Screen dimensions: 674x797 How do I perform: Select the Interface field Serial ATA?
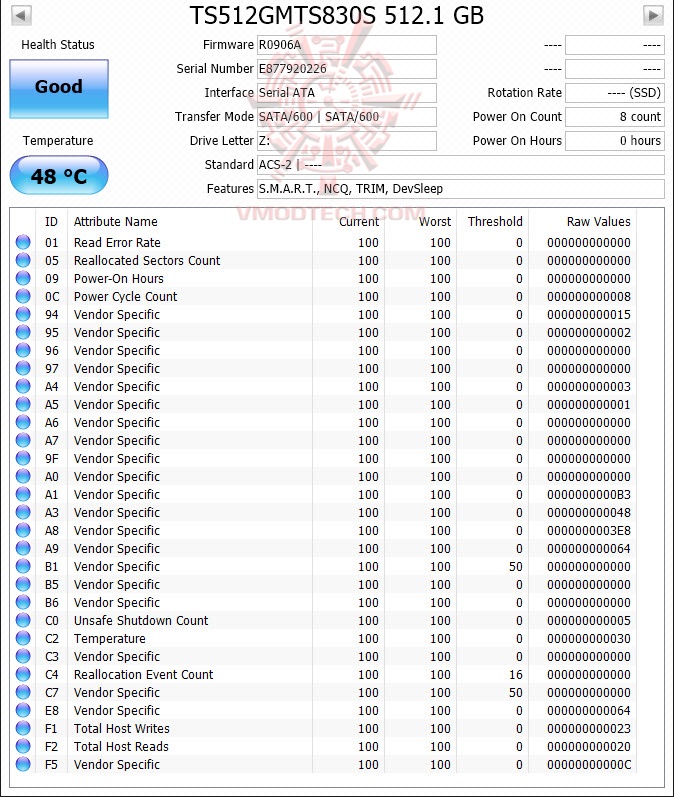coord(347,93)
